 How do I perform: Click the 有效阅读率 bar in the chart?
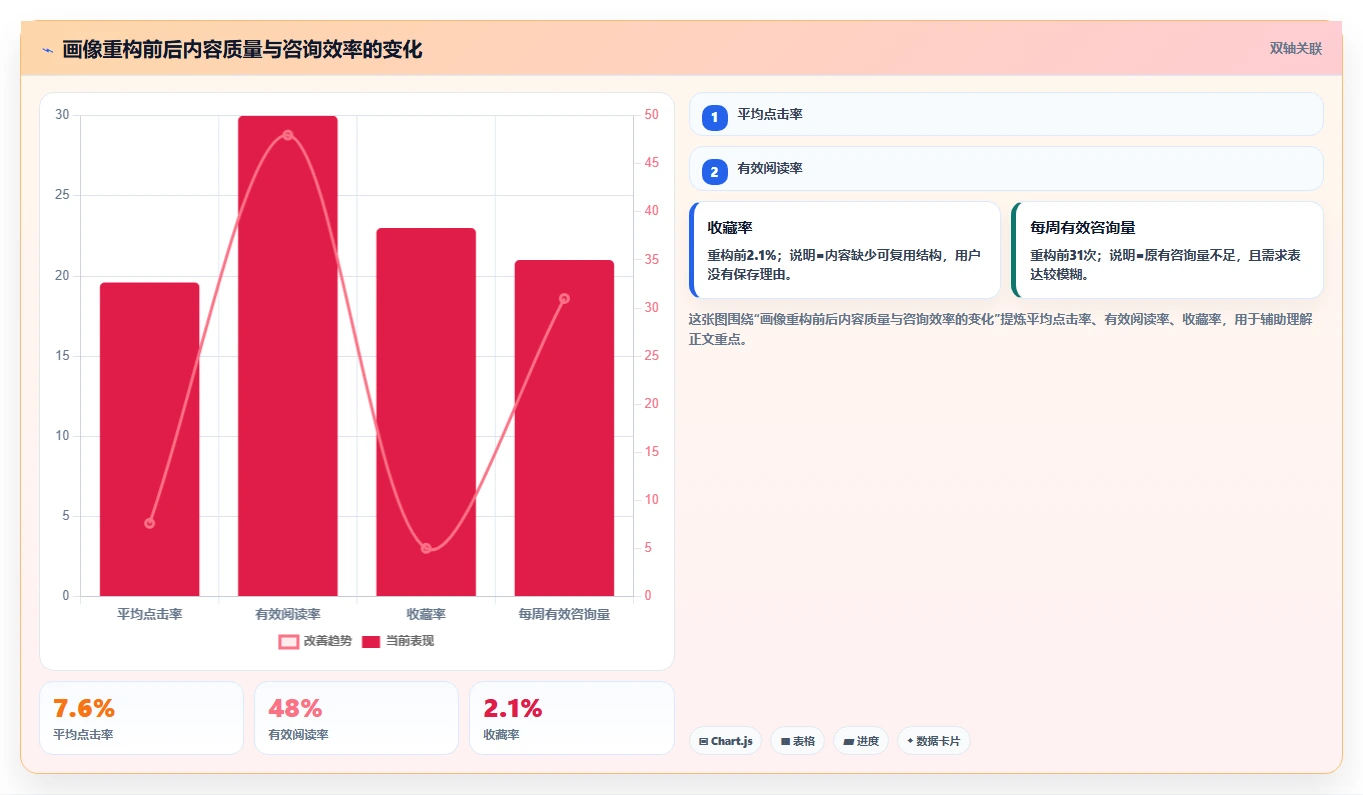click(x=288, y=356)
